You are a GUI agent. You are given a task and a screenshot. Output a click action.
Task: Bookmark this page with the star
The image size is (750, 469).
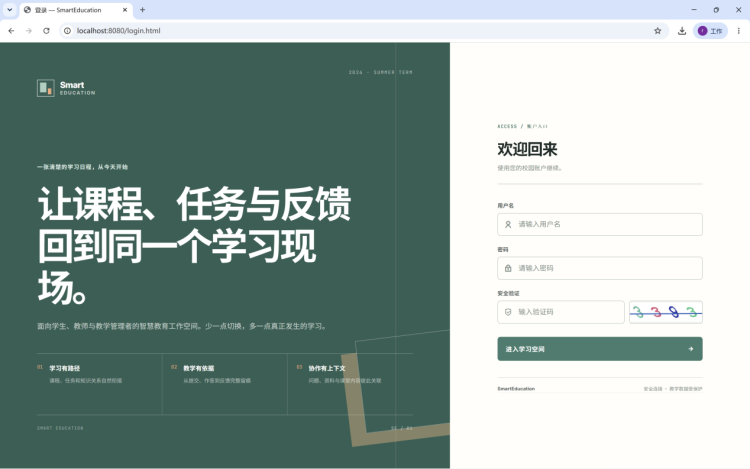click(x=658, y=31)
